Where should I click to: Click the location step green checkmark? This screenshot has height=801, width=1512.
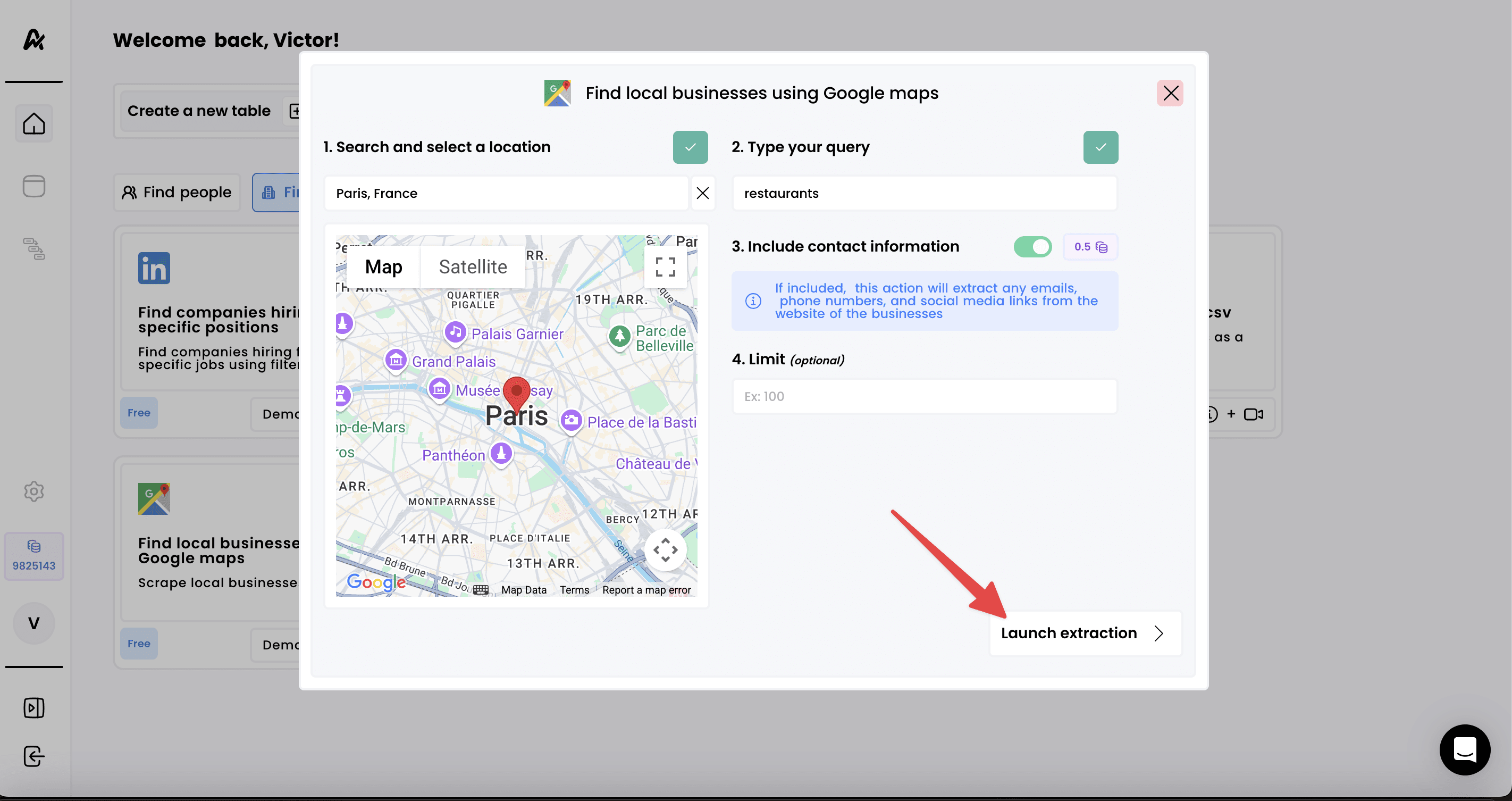tap(690, 147)
